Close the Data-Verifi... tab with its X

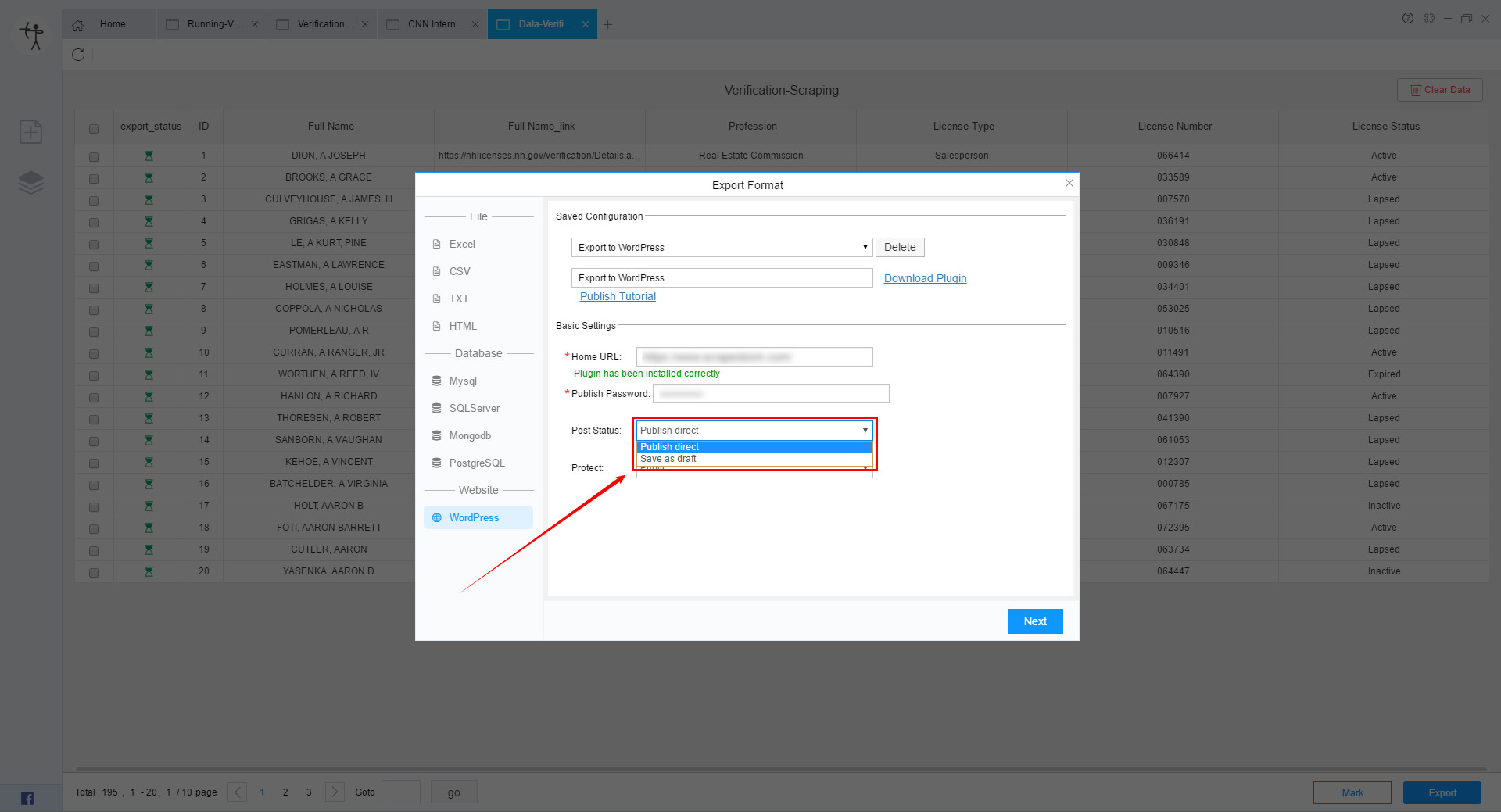586,24
